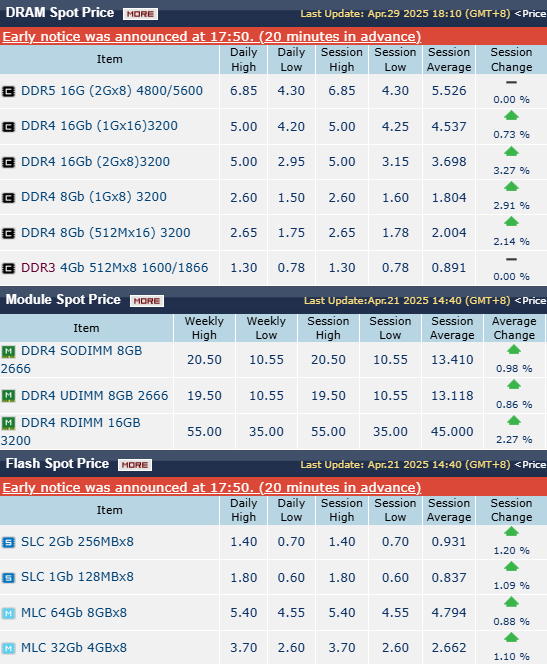
Task: Click the Session Change header in DRAM table
Action: (x=511, y=60)
